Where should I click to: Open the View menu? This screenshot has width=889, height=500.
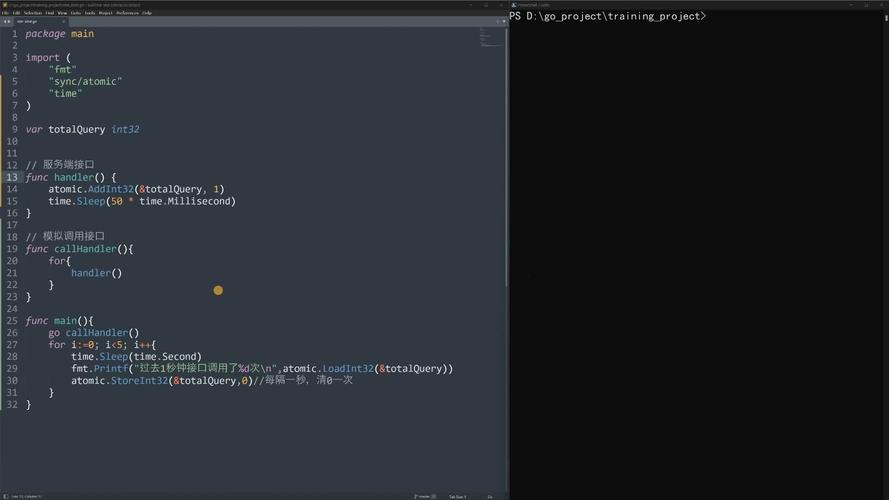click(62, 13)
